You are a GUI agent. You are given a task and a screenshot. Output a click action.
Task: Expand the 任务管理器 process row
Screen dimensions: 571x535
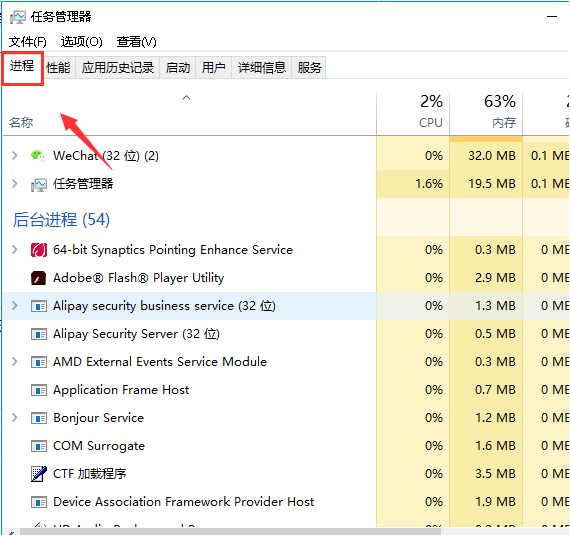coord(15,184)
